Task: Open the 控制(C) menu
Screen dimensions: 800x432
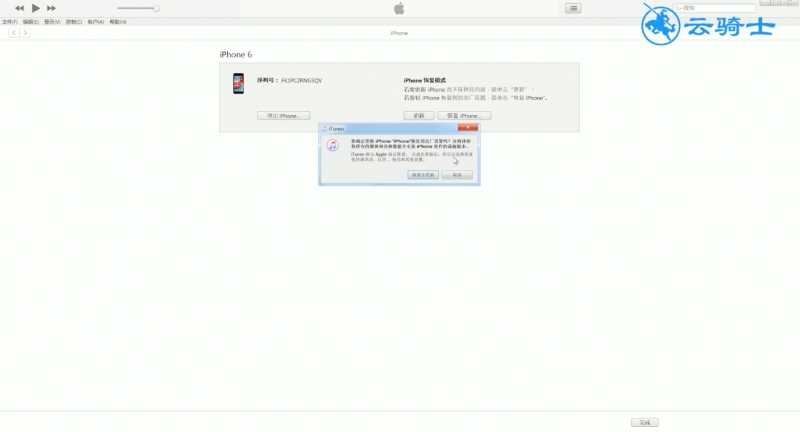Action: point(74,22)
